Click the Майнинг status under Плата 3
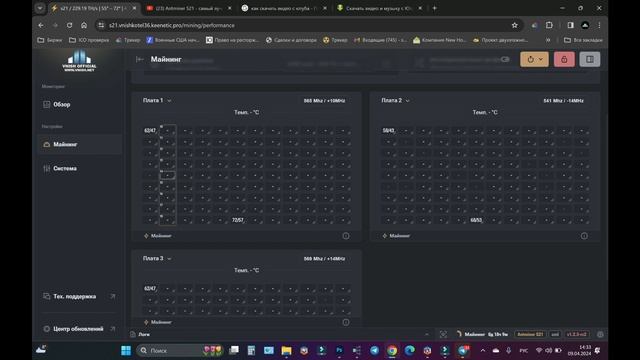Viewport: 640px width, 360px height. click(x=158, y=322)
